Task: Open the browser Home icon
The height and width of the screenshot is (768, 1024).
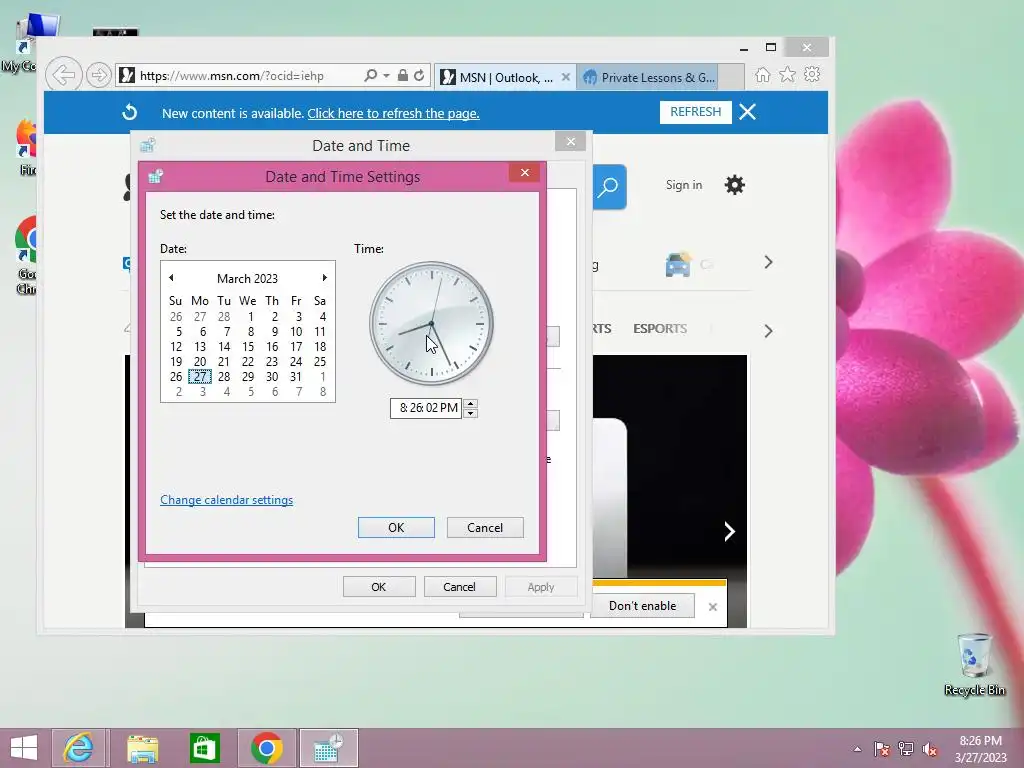Action: [762, 75]
